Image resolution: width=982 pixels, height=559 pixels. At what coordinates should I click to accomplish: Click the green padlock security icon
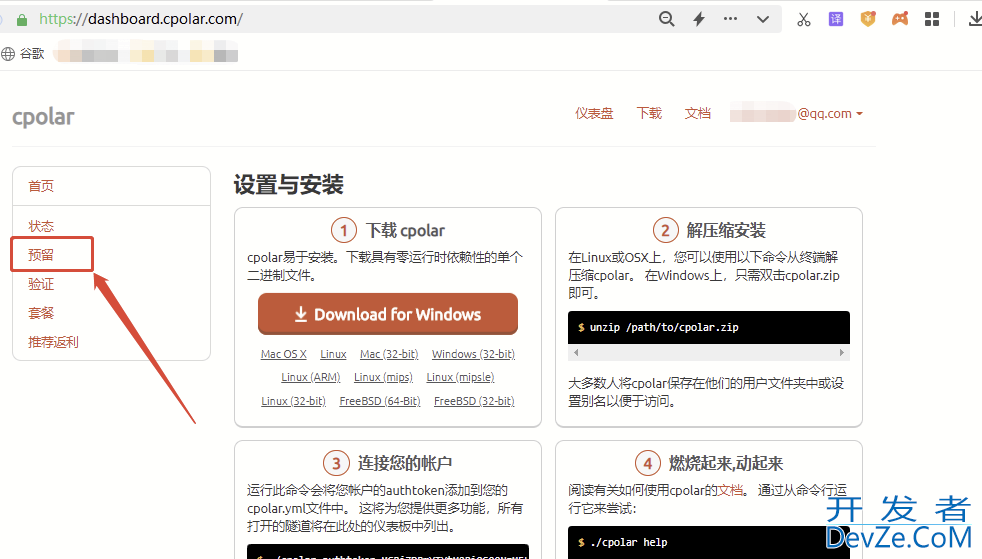[22, 19]
